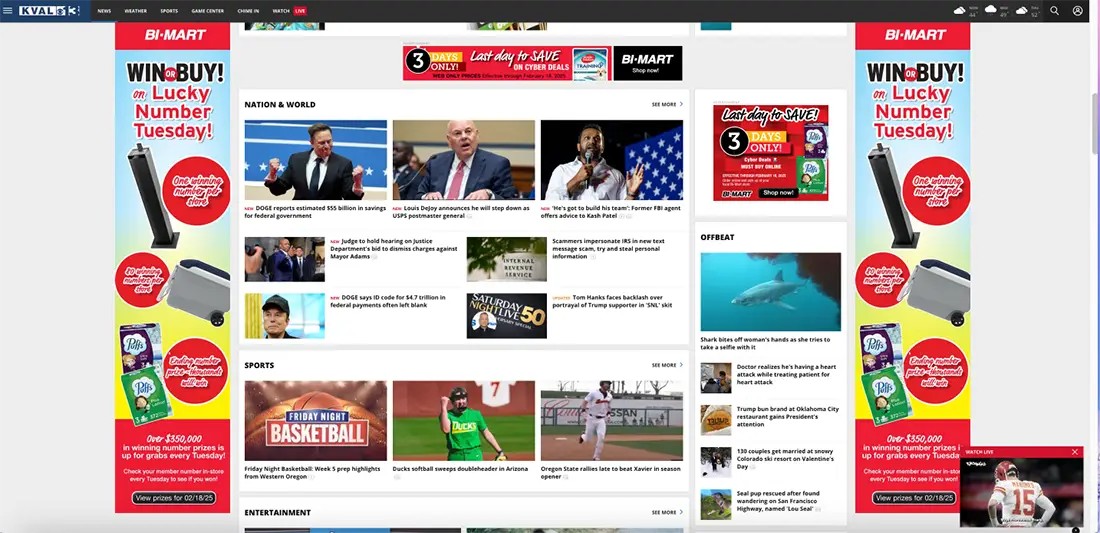
Task: Read Louis DeJoy USPS postmaster headline
Action: coord(463,212)
